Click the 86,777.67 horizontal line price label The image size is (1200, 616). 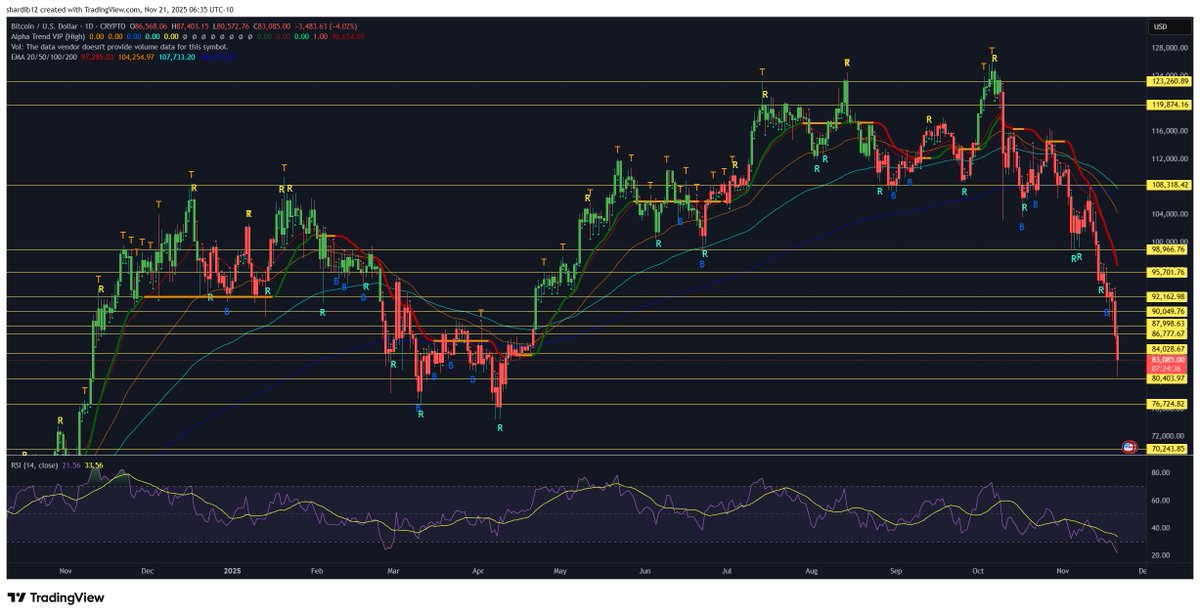tap(1168, 333)
